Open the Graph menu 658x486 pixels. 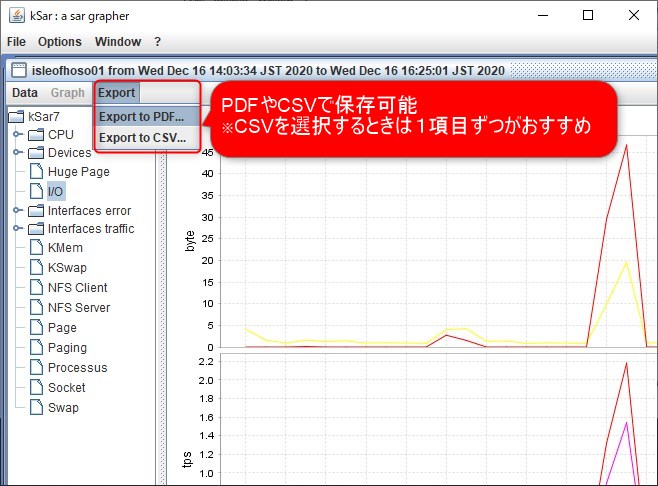click(x=68, y=92)
